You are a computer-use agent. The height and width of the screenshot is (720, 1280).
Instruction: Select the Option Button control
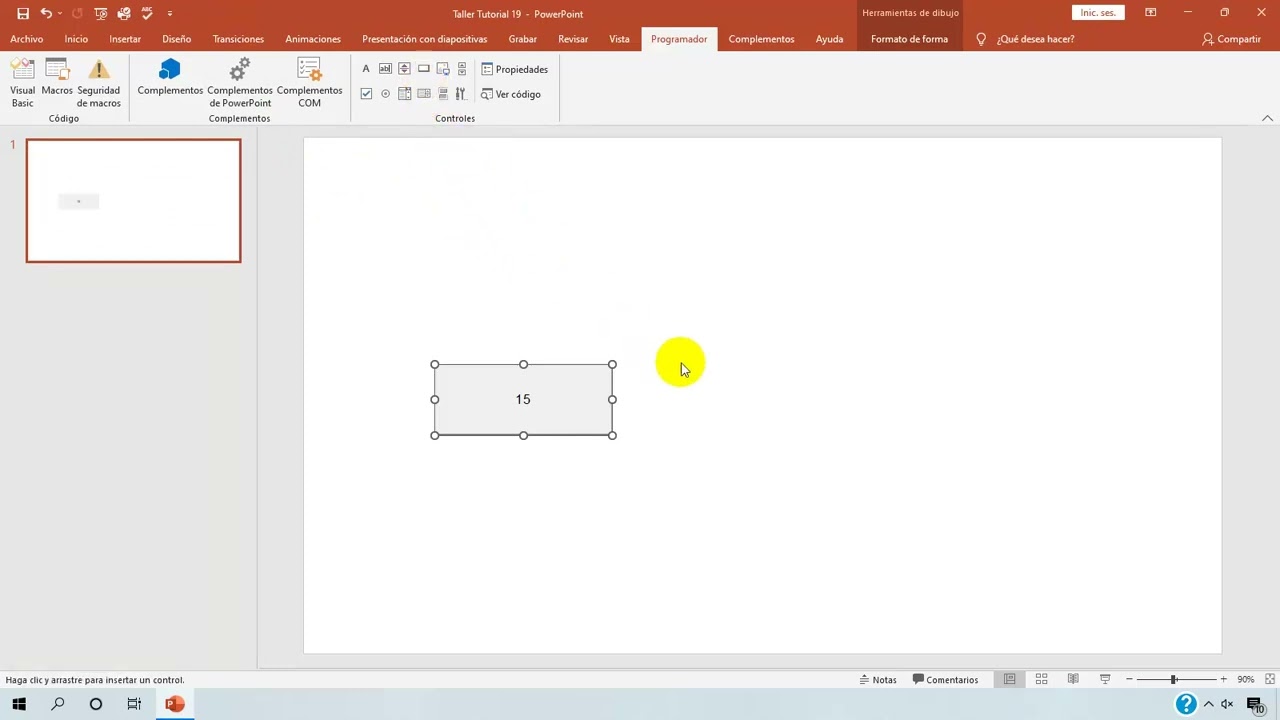click(x=385, y=94)
